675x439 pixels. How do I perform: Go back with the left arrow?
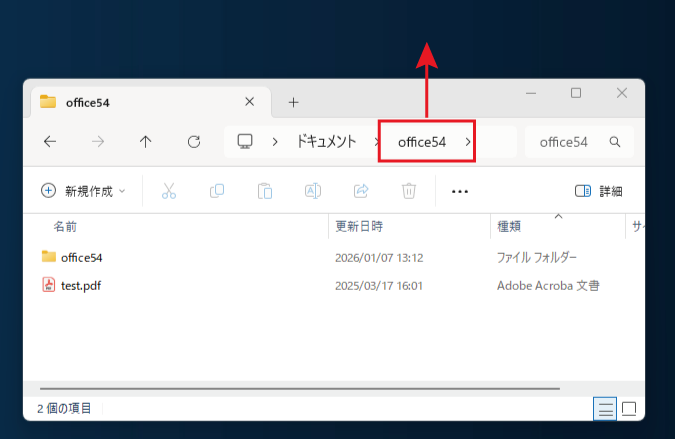click(50, 142)
